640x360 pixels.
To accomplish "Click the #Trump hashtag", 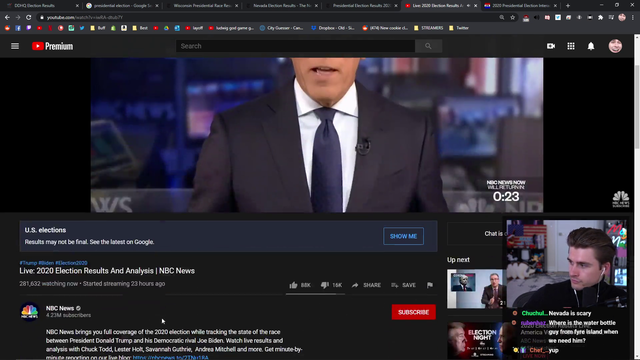I will [28, 263].
